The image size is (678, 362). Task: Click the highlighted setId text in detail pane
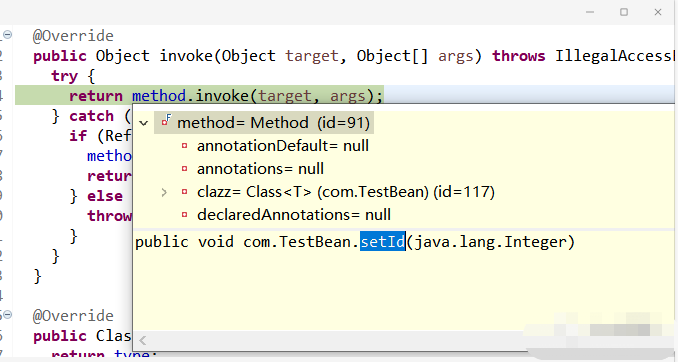click(x=383, y=241)
